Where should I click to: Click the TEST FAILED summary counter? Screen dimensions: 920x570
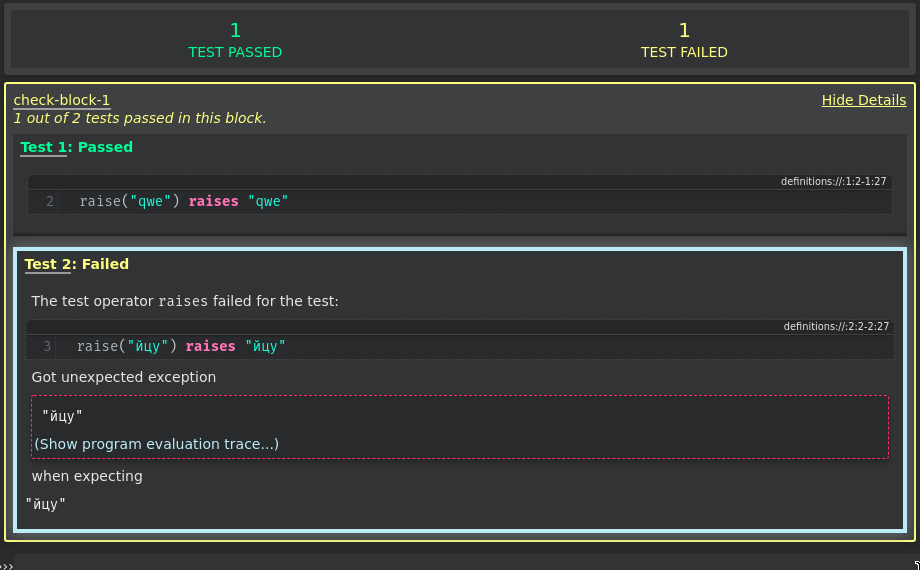(684, 40)
